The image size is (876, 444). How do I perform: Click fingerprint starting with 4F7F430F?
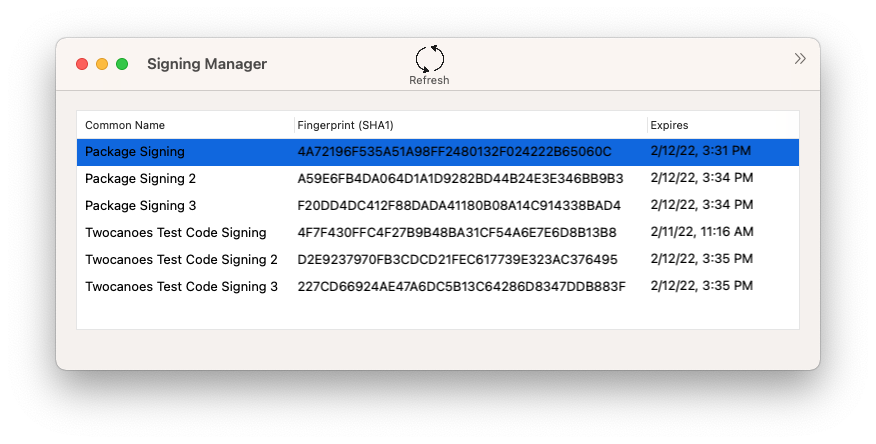tap(457, 232)
